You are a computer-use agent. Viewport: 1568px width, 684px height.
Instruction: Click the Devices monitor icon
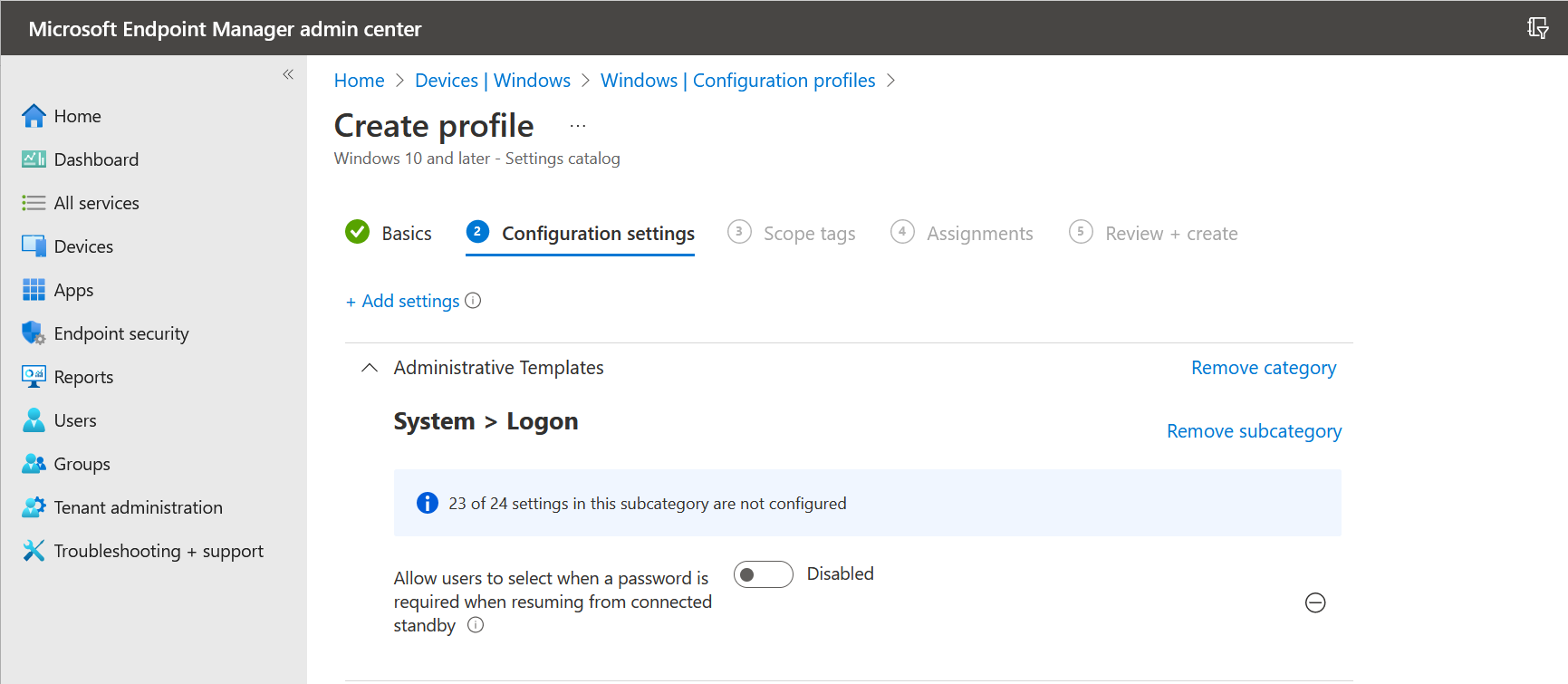pyautogui.click(x=34, y=246)
